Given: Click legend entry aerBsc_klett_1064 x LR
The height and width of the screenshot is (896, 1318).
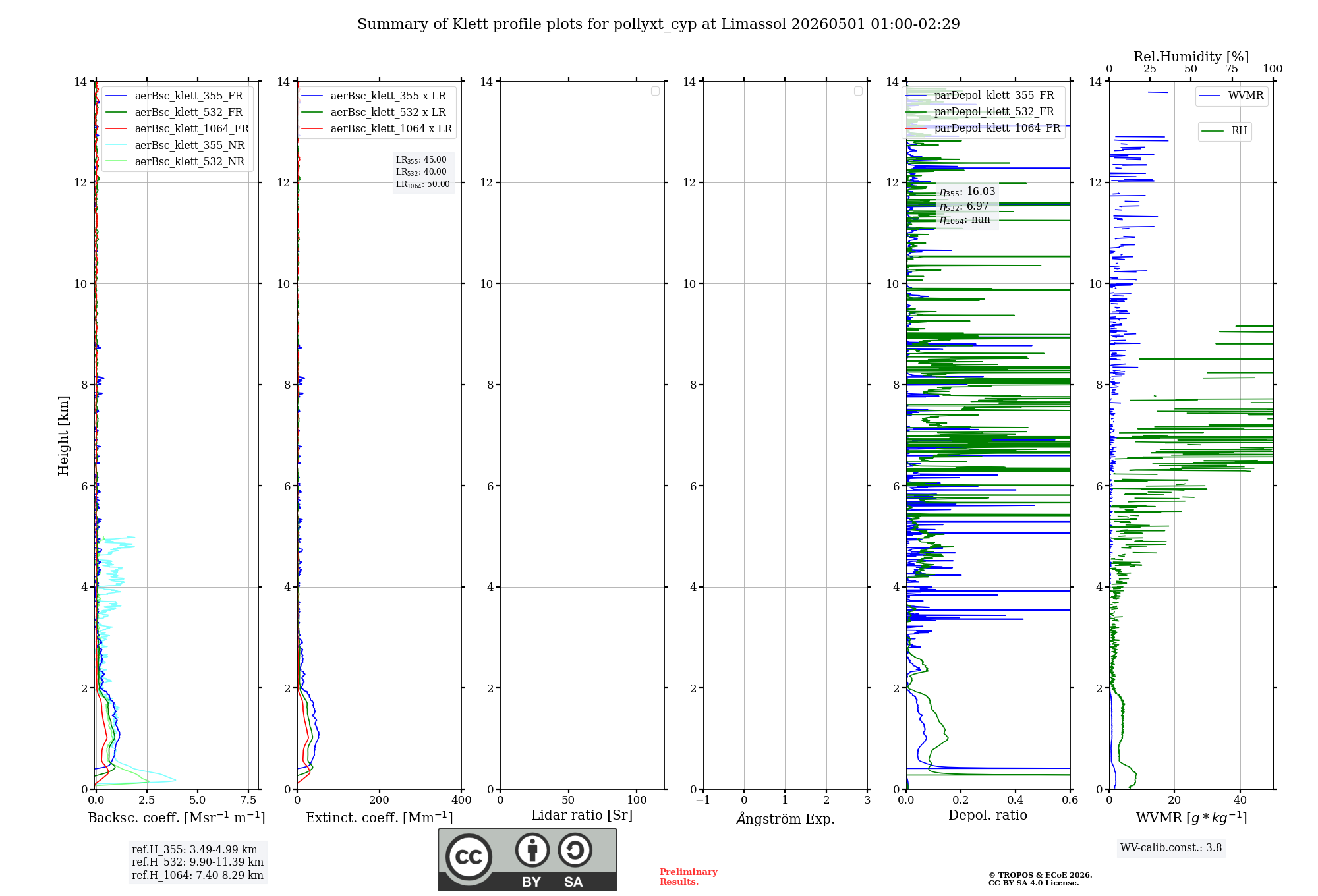Looking at the screenshot, I should [x=377, y=129].
